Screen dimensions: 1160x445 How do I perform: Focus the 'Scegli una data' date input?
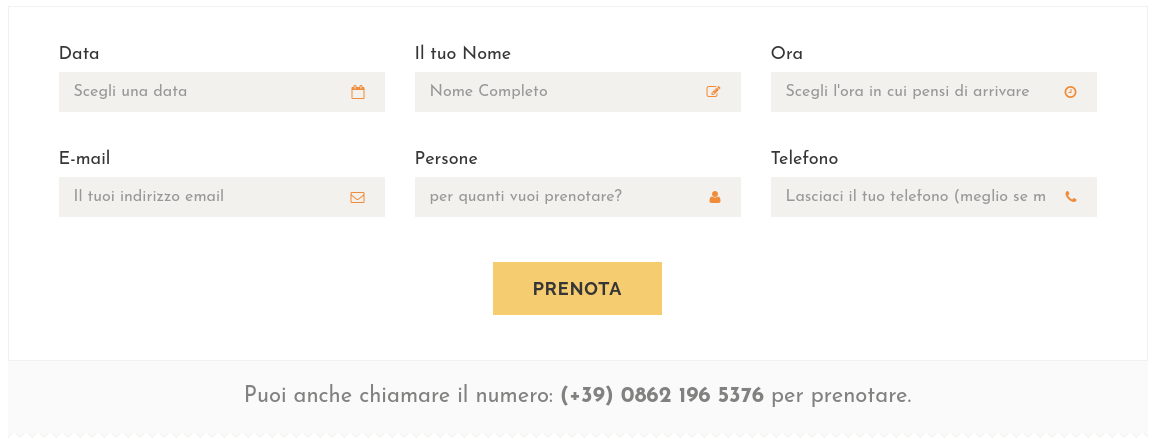click(x=222, y=92)
